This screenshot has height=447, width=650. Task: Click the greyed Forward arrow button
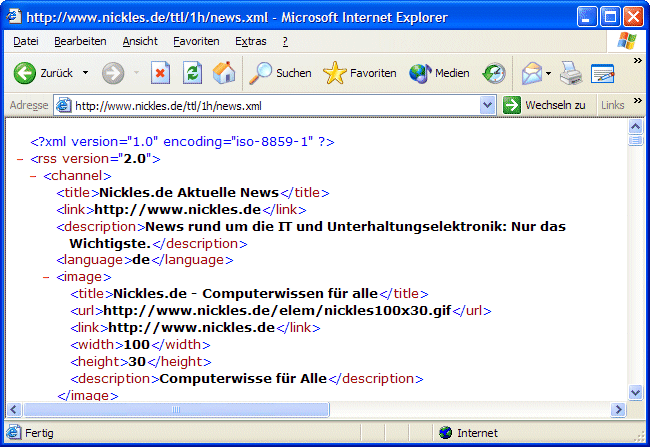[x=113, y=73]
